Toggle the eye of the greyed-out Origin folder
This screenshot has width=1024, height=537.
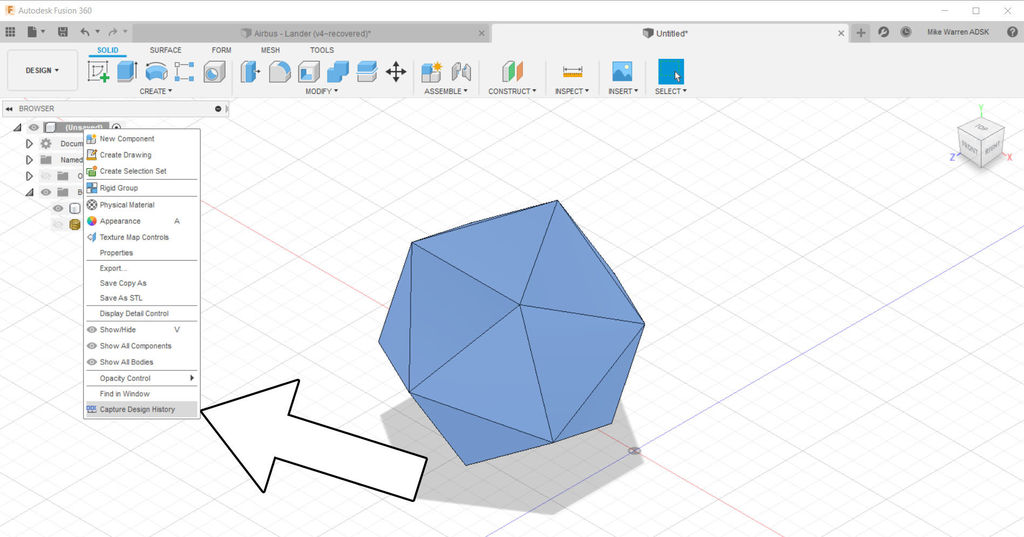(x=46, y=176)
